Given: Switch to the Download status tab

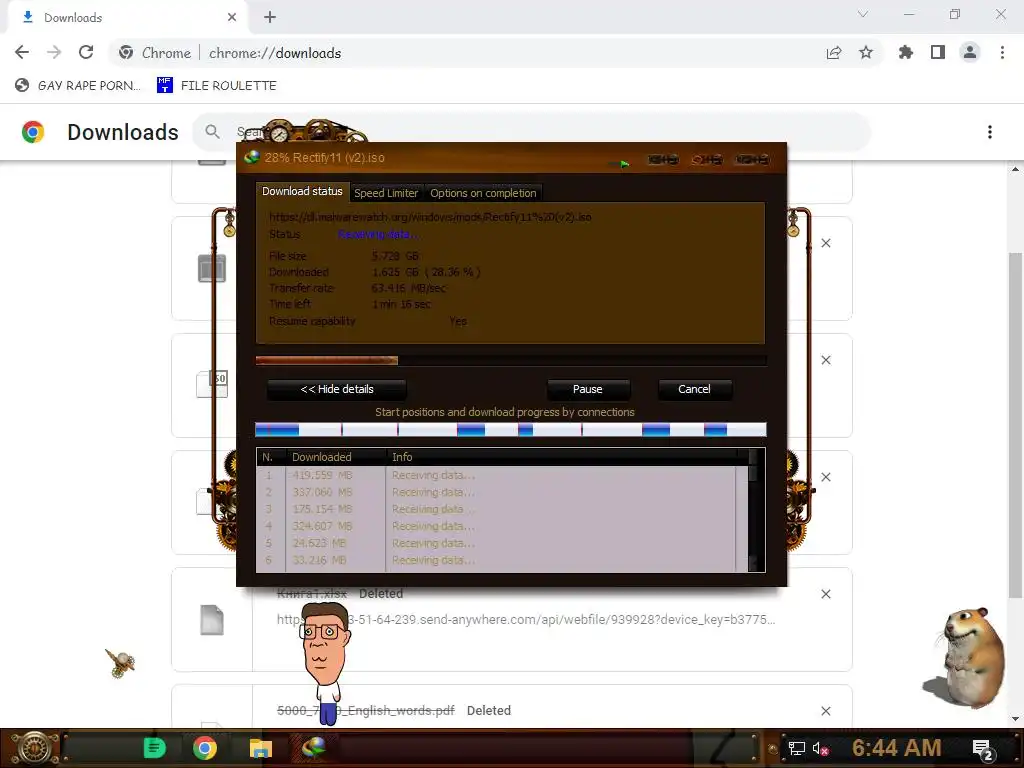Looking at the screenshot, I should point(302,191).
